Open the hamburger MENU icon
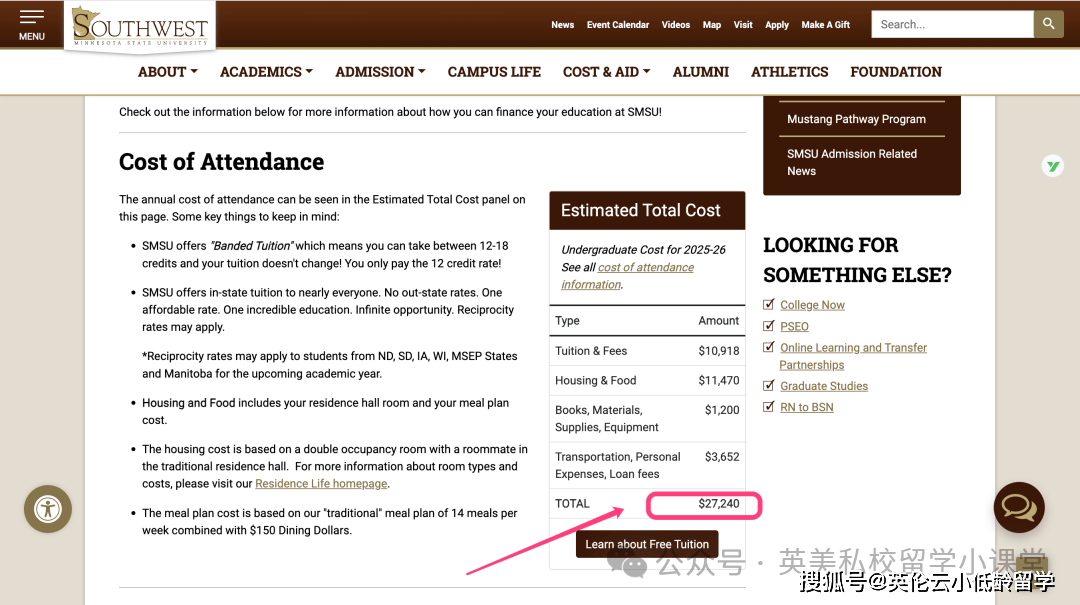The image size is (1080, 605). (32, 25)
